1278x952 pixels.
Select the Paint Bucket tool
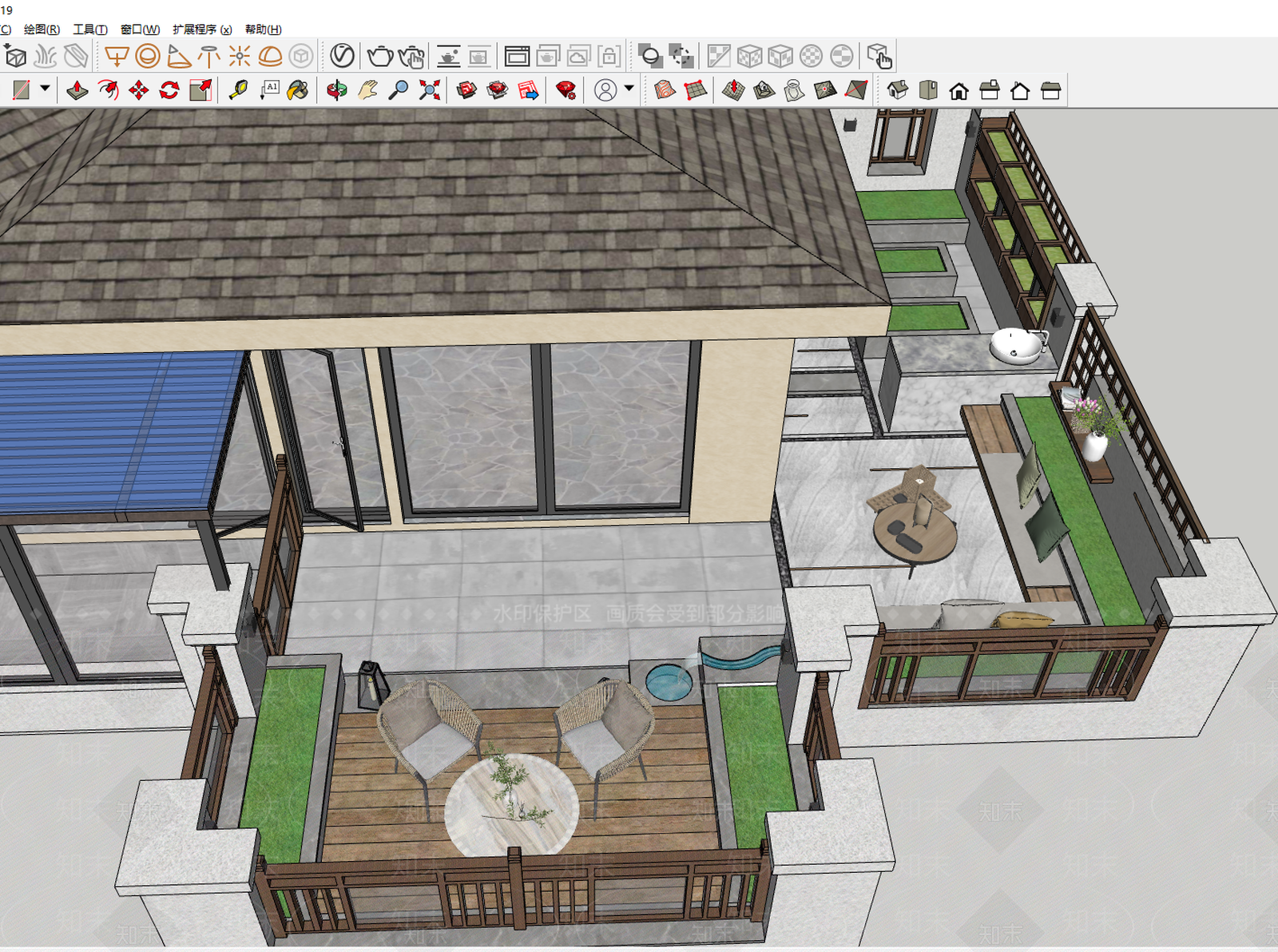298,90
